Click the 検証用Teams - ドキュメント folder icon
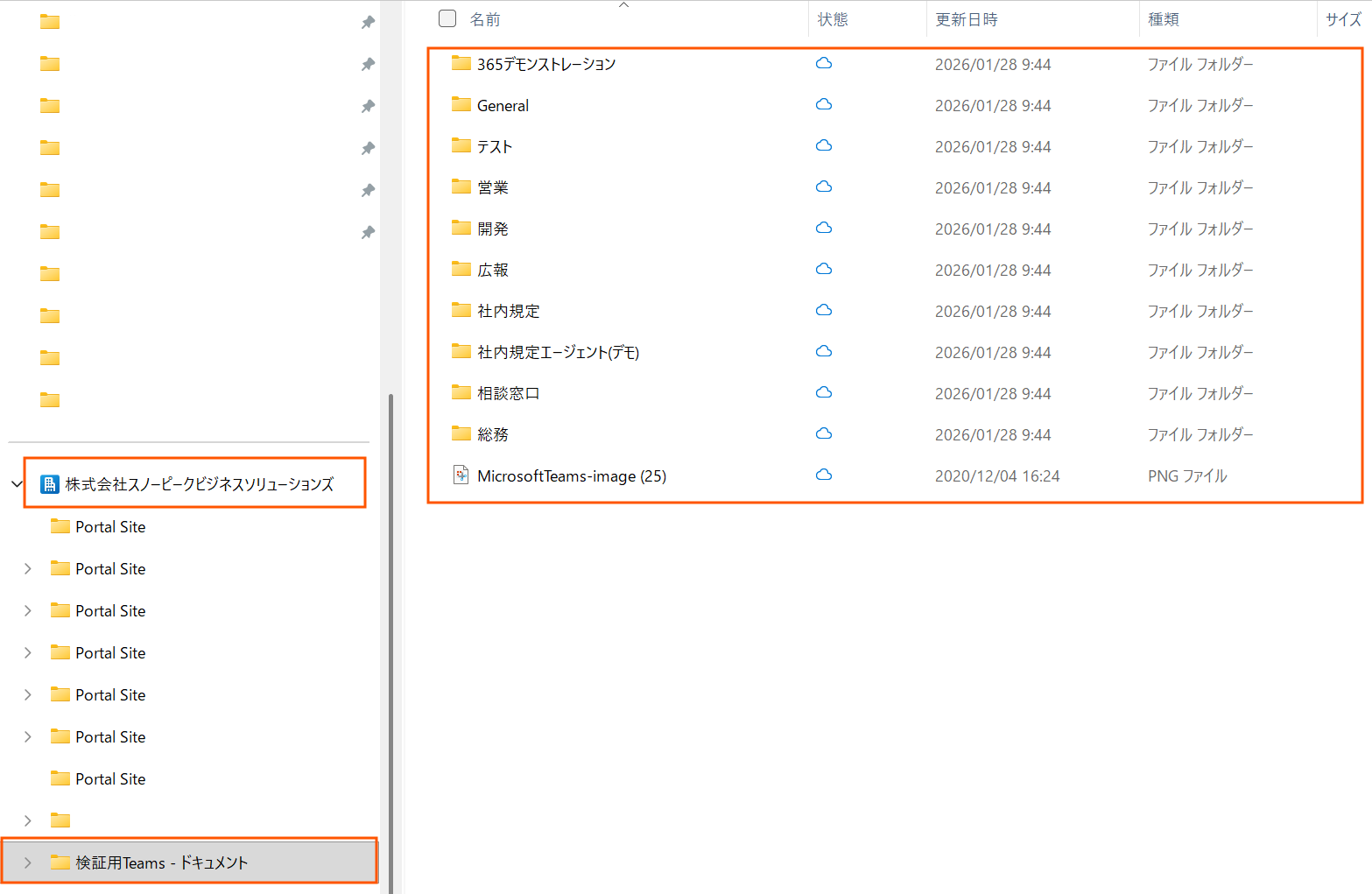The height and width of the screenshot is (894, 1372). click(x=60, y=862)
